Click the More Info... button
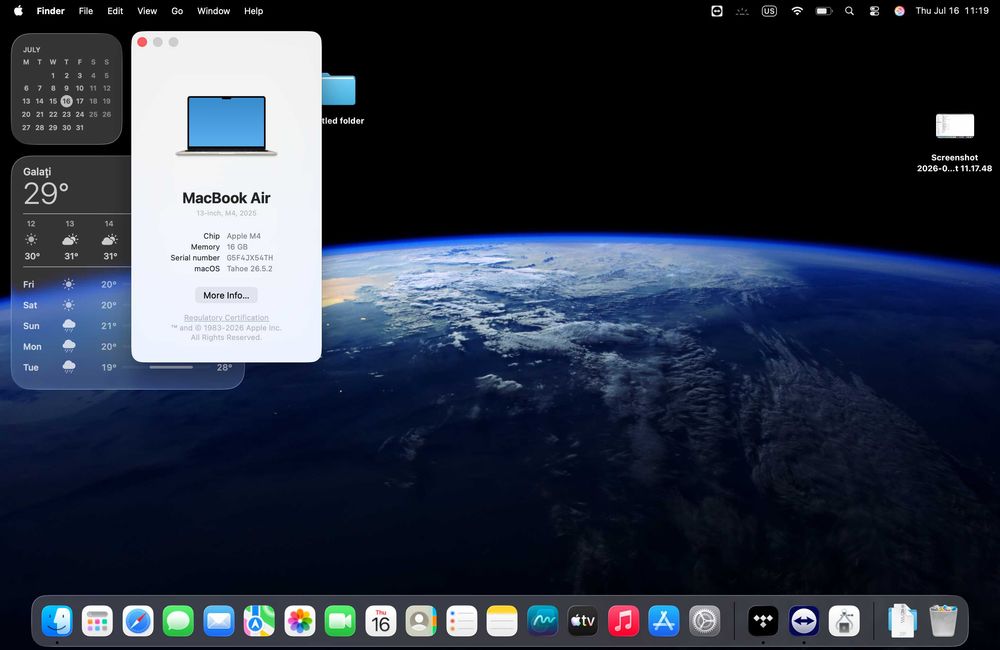The image size is (1000, 650). click(x=226, y=295)
